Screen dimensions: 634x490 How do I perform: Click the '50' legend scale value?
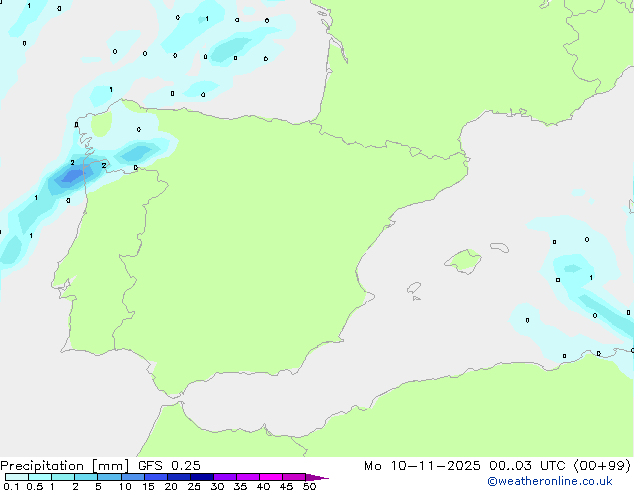(x=309, y=486)
